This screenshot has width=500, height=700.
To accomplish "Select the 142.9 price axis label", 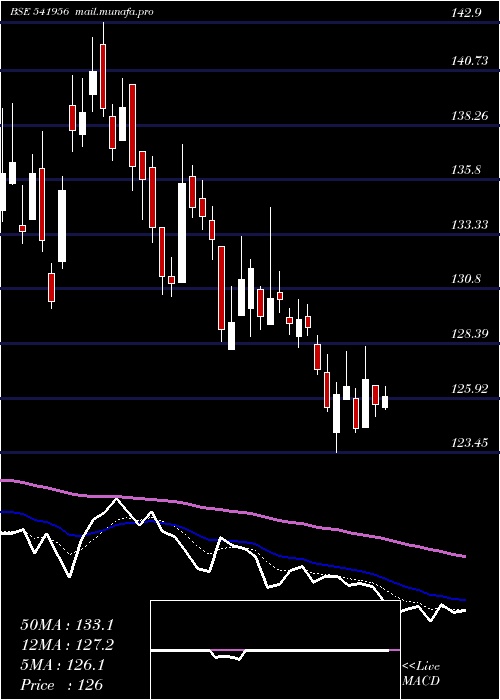I will click(x=466, y=13).
